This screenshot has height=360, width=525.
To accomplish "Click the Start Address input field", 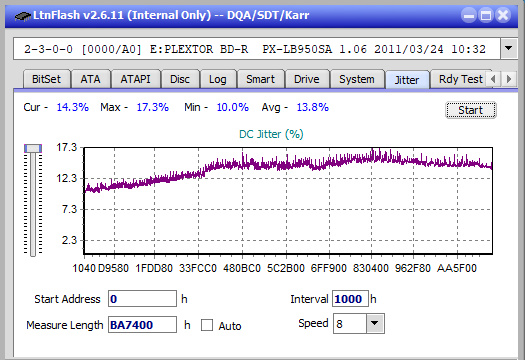I will click(x=142, y=299).
